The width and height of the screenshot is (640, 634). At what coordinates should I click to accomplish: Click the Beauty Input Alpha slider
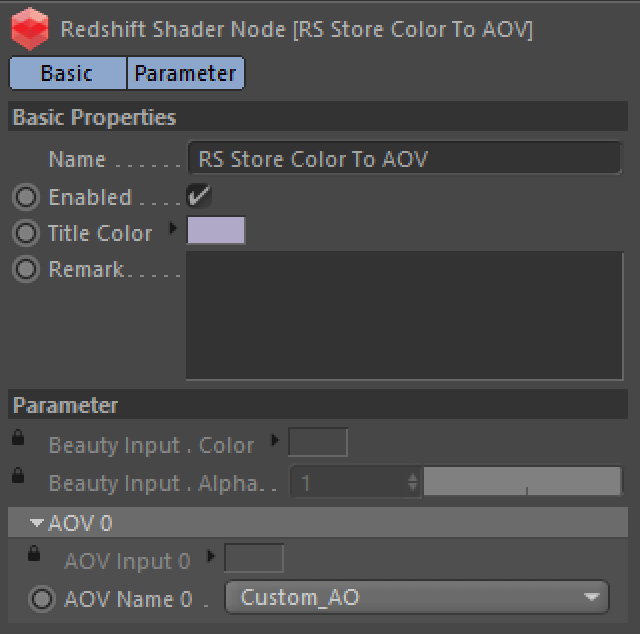[x=522, y=482]
